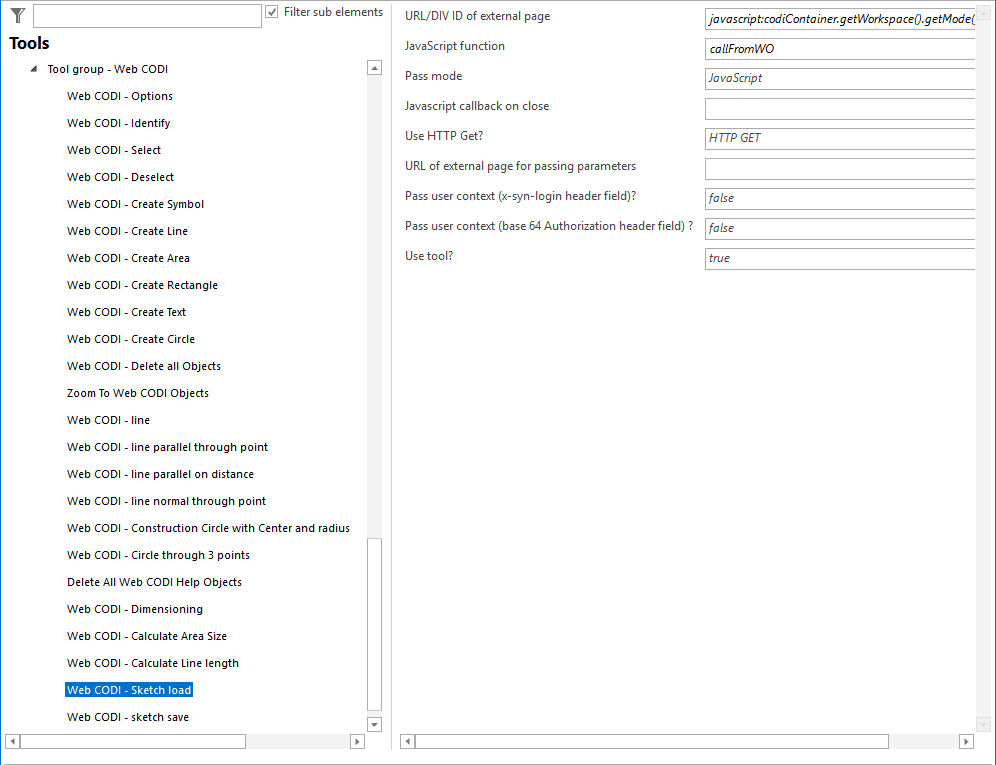Click the filter search text box
Image resolution: width=996 pixels, height=765 pixels.
(x=147, y=14)
